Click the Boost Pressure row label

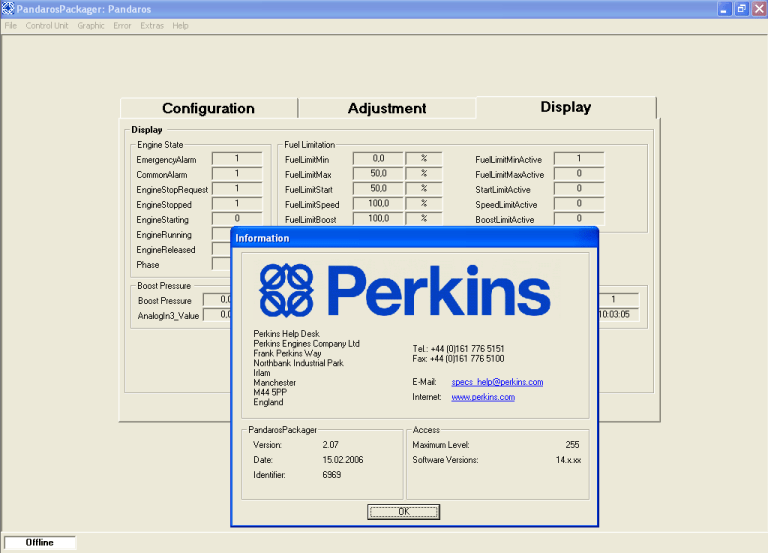(x=165, y=301)
